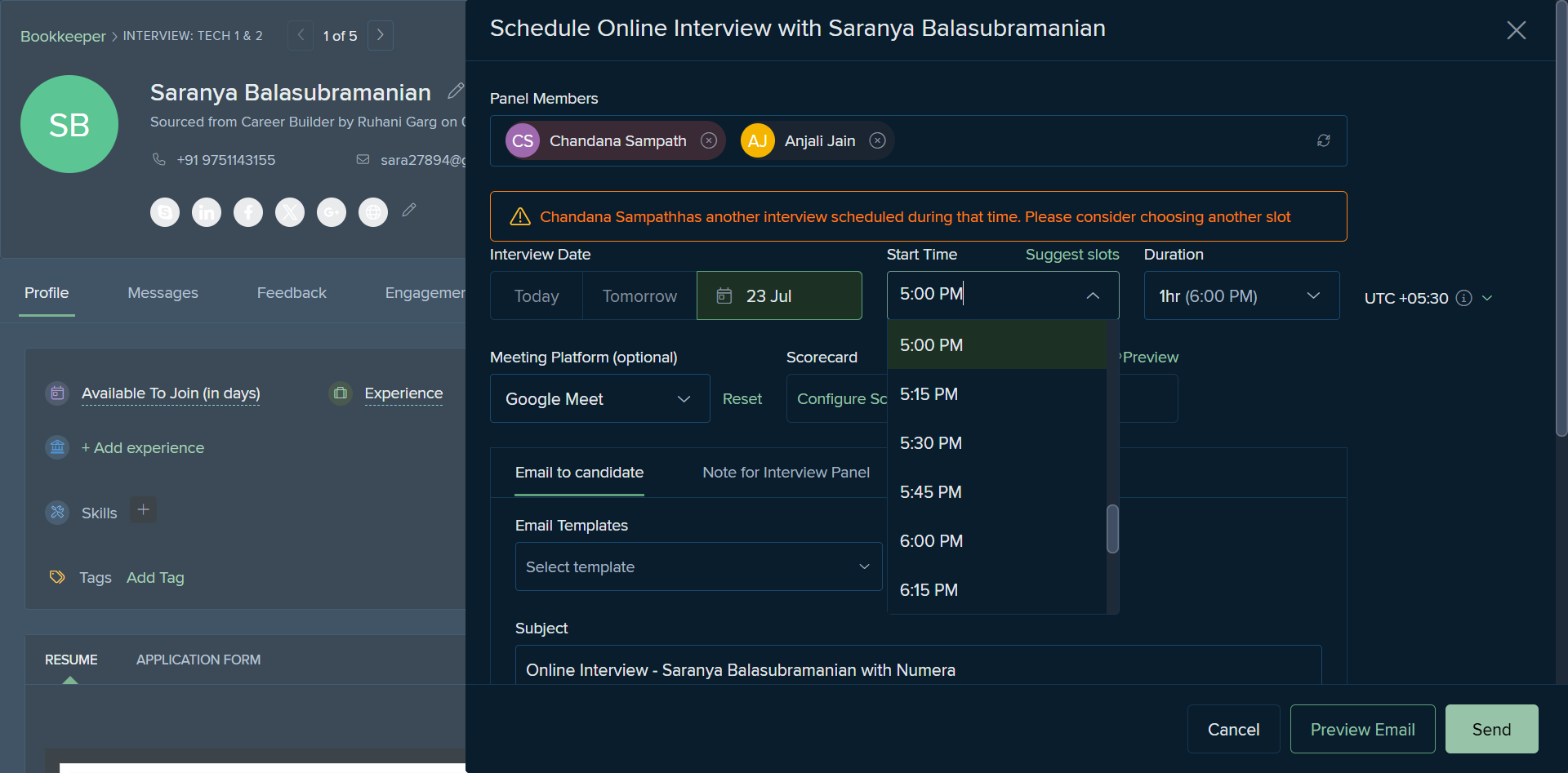The image size is (1568, 773).
Task: Go to previous candidate arrow
Action: coord(301,35)
